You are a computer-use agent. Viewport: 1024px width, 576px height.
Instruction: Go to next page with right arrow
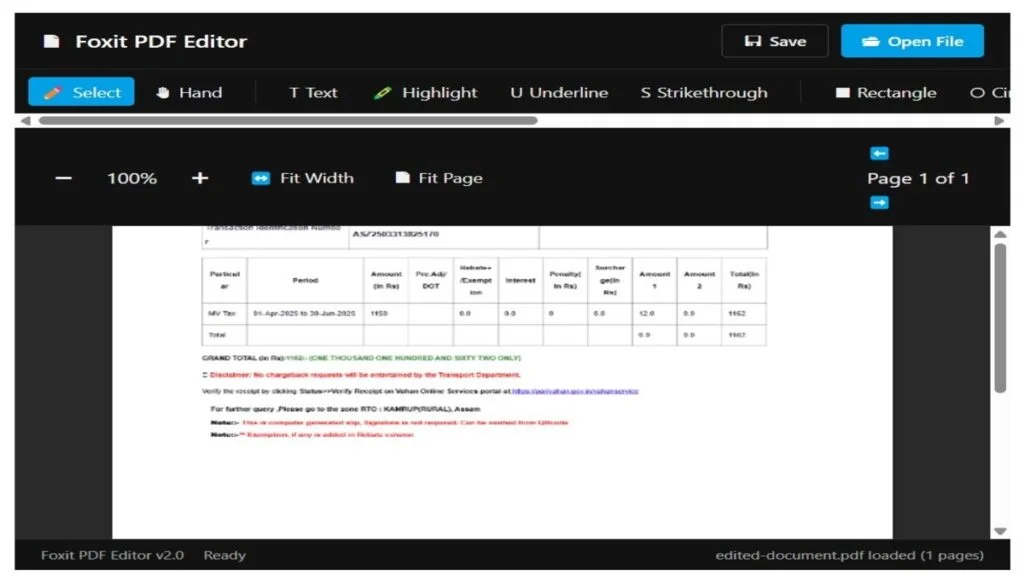[x=879, y=202]
